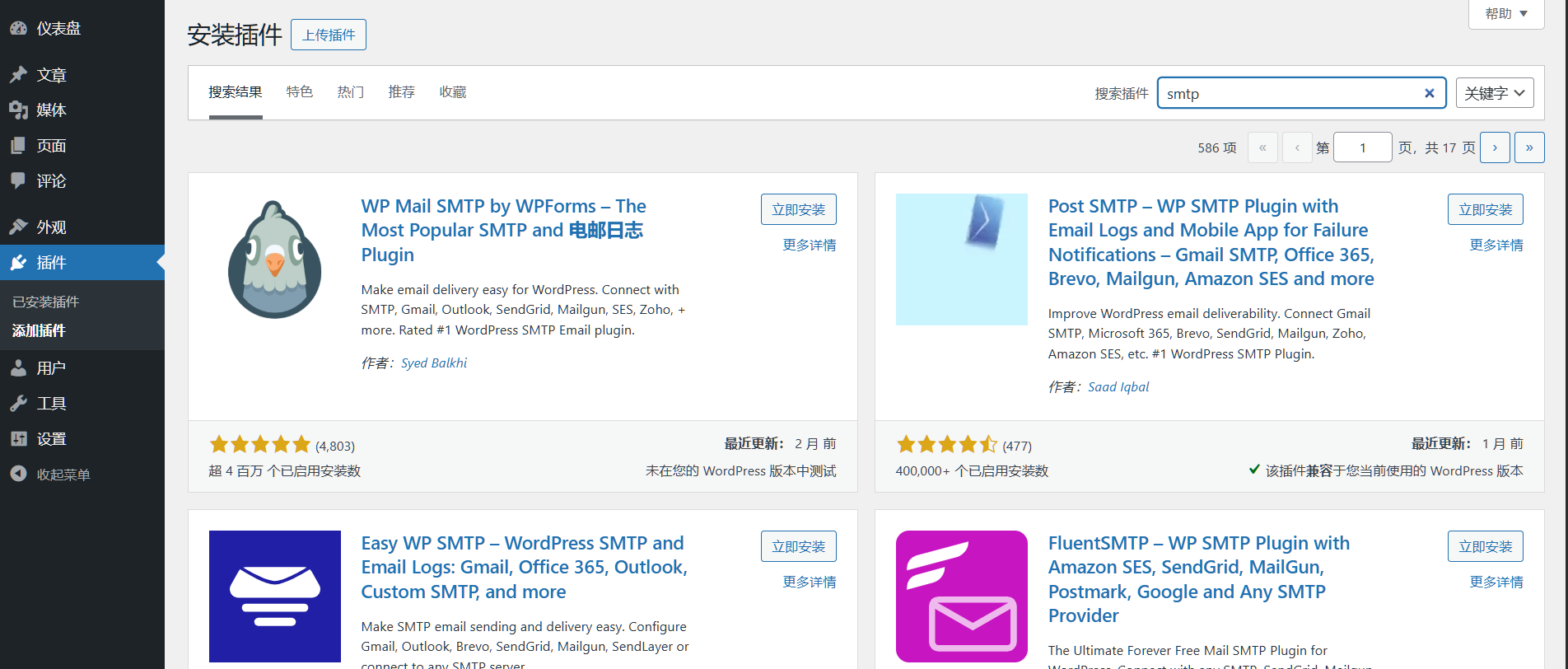Viewport: 1568px width, 669px height.
Task: Open the 媒体 menu item
Action: click(82, 110)
